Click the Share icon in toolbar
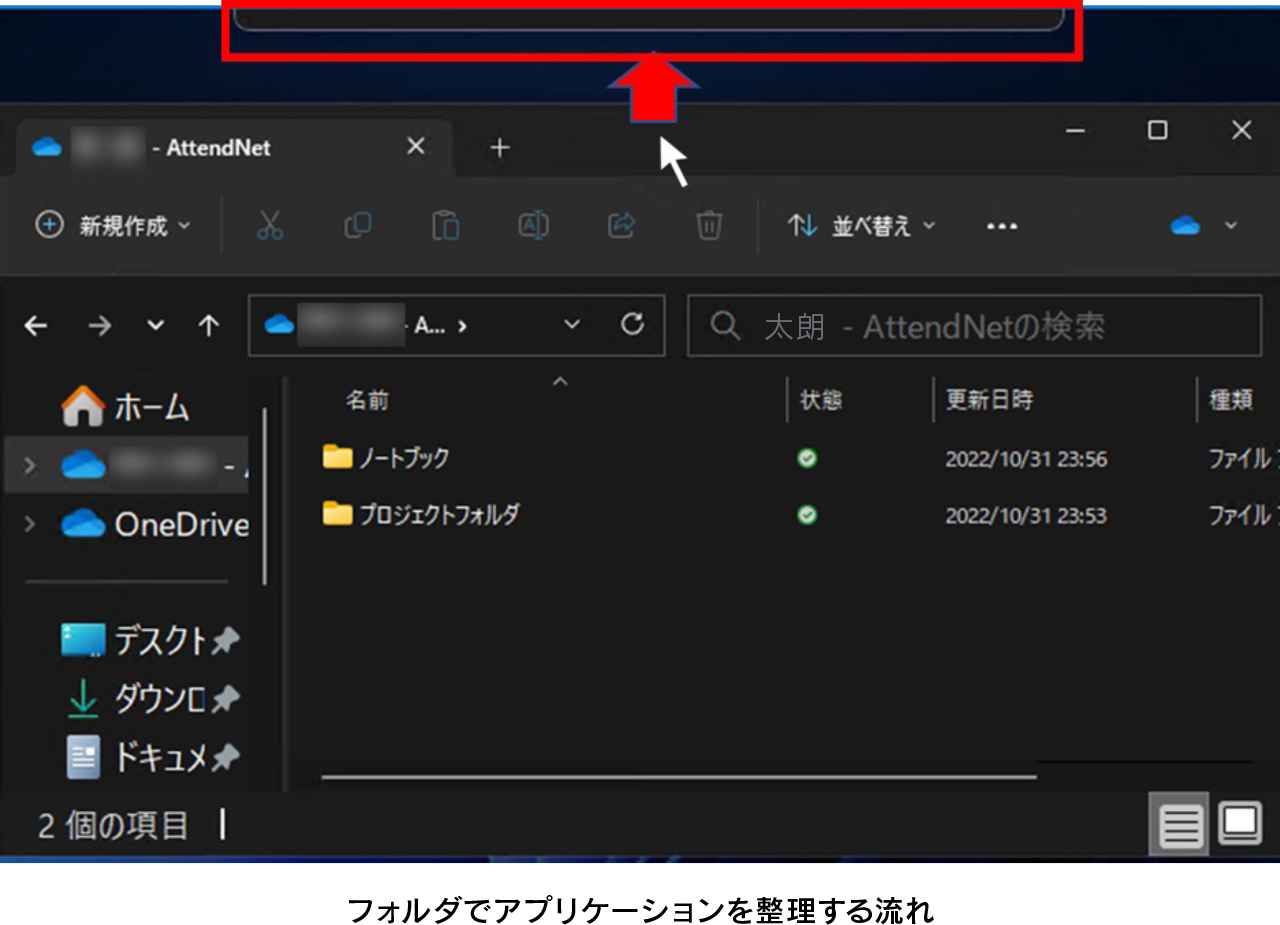1280x925 pixels. click(621, 226)
